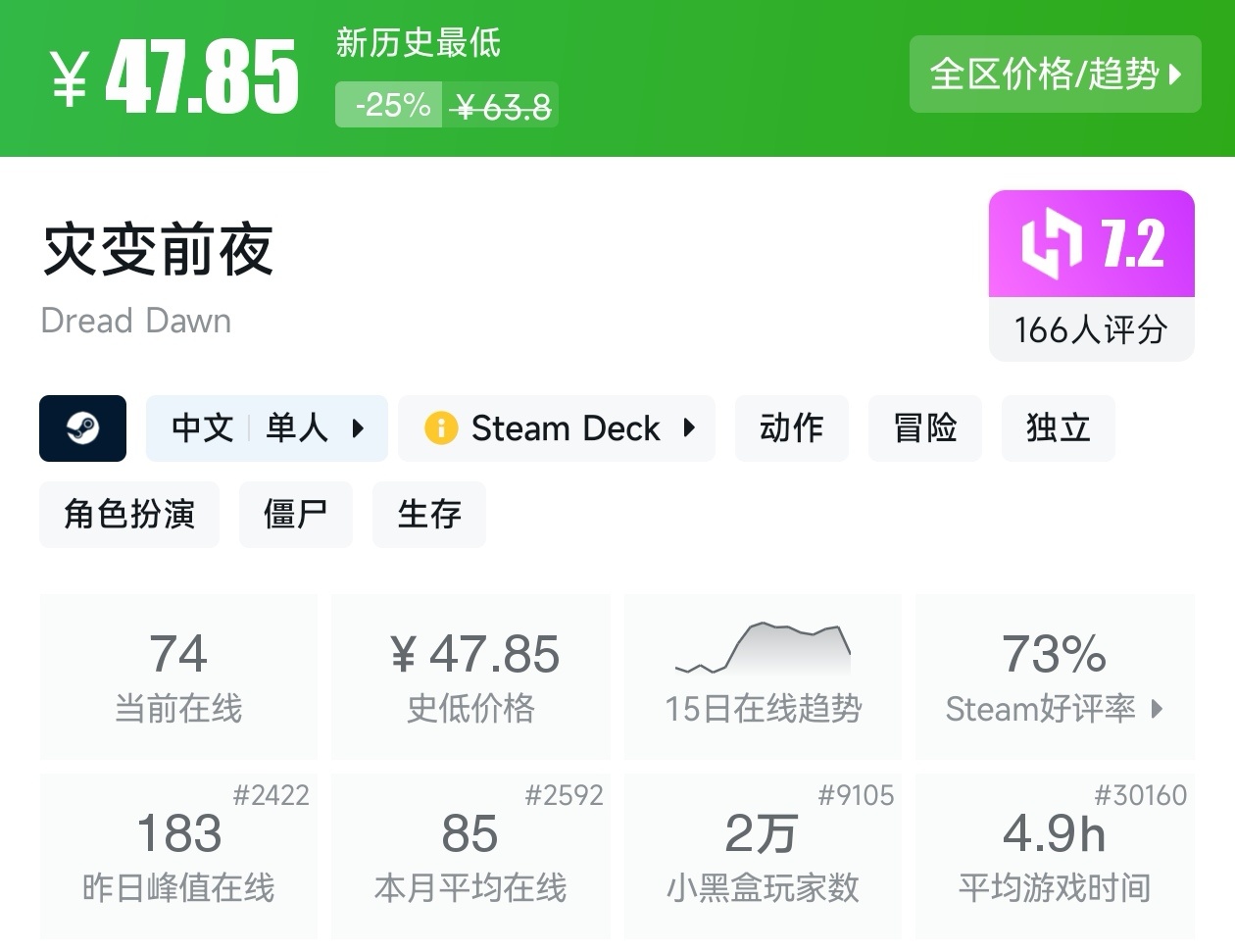Viewport: 1235px width, 952px height.
Task: Click the Xiaoheihe logo in score badge
Action: (1051, 243)
